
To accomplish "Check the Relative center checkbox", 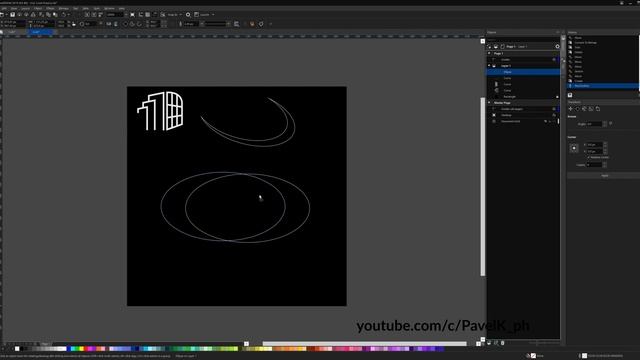I will (x=589, y=157).
